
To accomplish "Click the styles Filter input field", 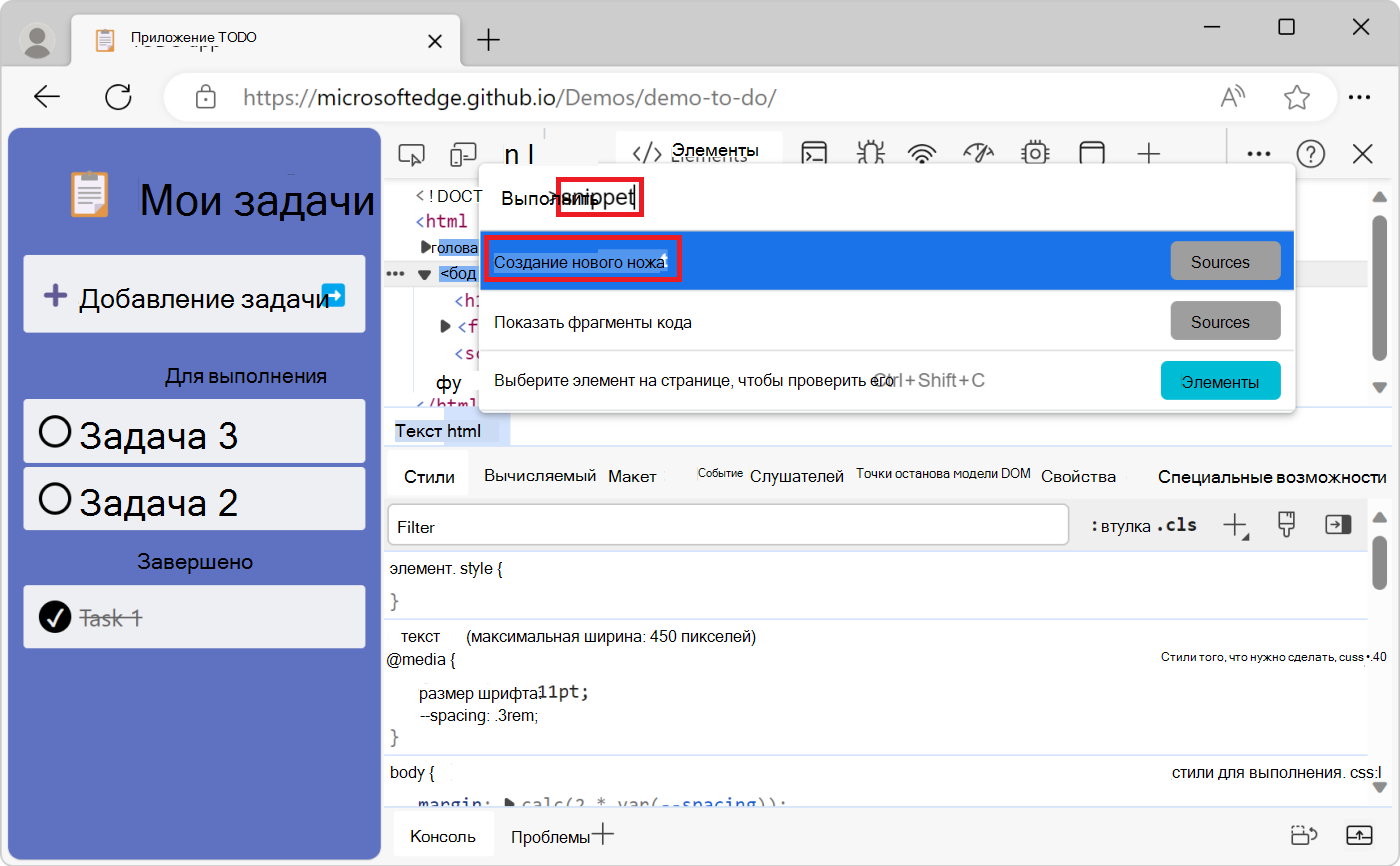I will pyautogui.click(x=729, y=526).
